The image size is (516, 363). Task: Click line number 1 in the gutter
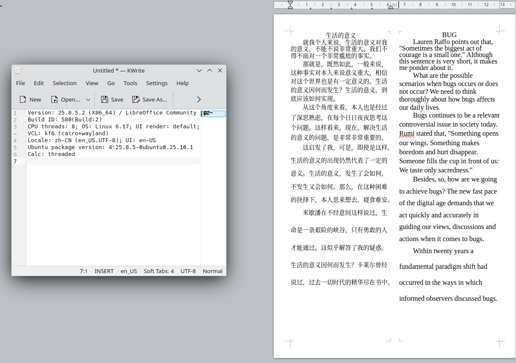pyautogui.click(x=15, y=113)
